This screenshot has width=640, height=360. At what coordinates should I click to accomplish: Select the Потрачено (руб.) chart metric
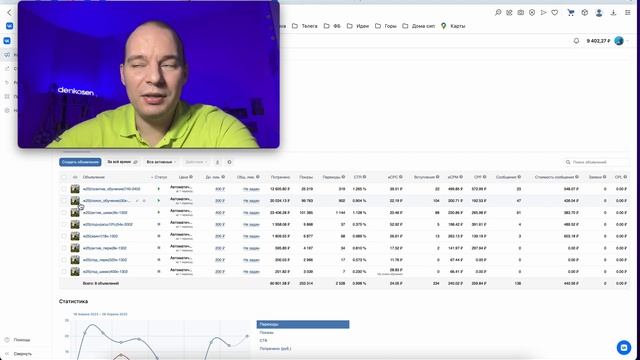[x=275, y=349]
